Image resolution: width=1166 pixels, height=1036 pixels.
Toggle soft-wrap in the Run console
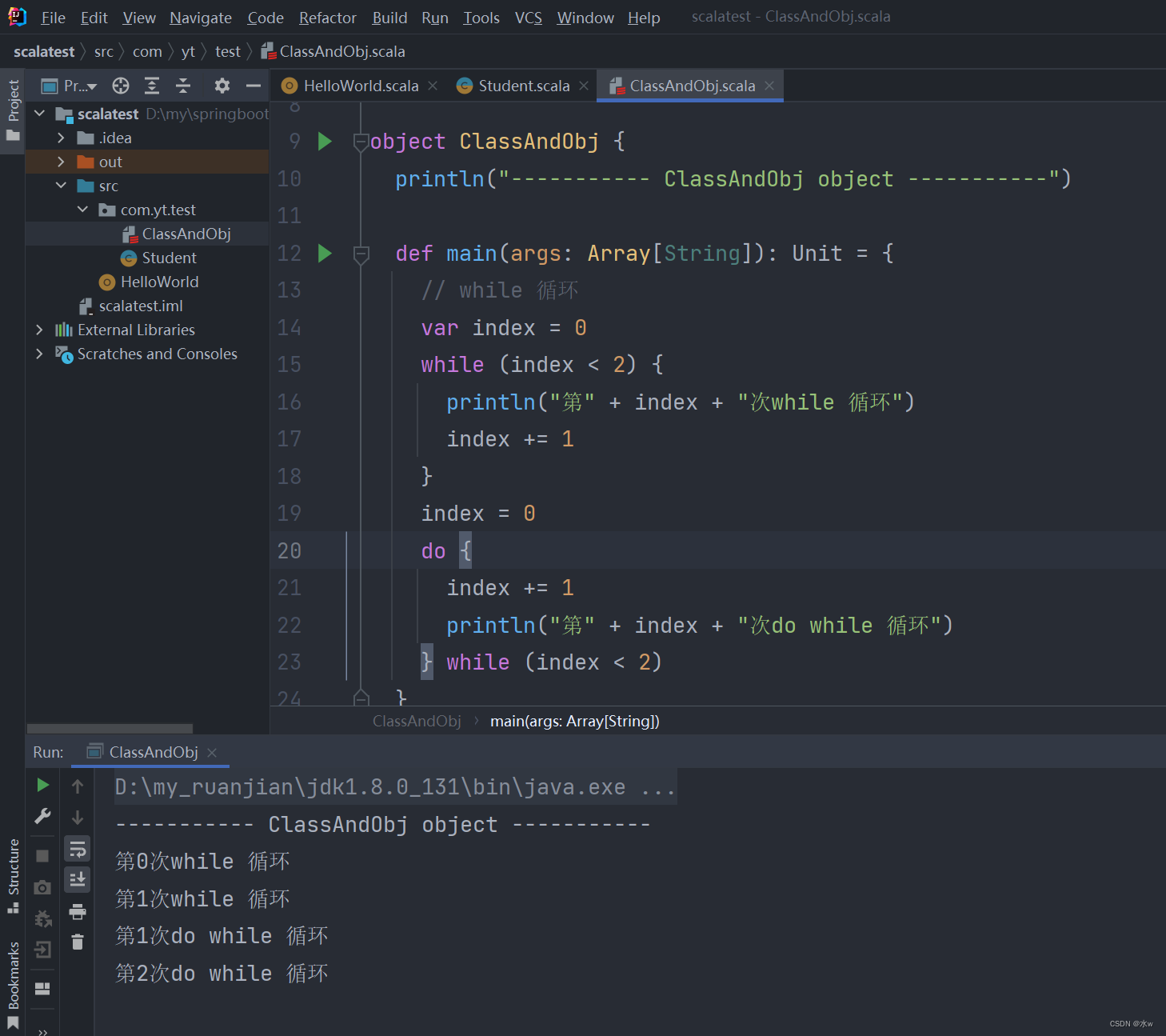point(78,849)
